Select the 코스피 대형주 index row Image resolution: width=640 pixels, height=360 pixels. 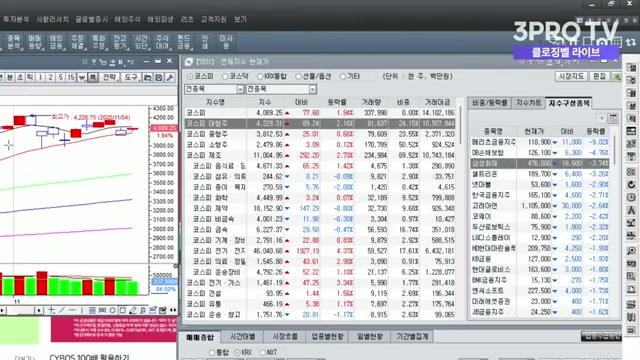point(320,123)
